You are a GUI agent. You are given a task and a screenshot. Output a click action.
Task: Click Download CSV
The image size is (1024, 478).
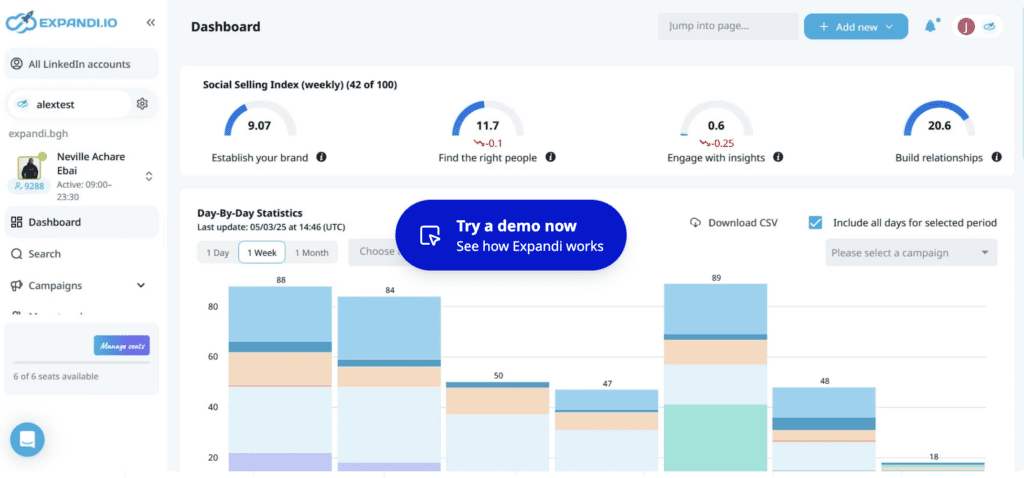click(734, 222)
